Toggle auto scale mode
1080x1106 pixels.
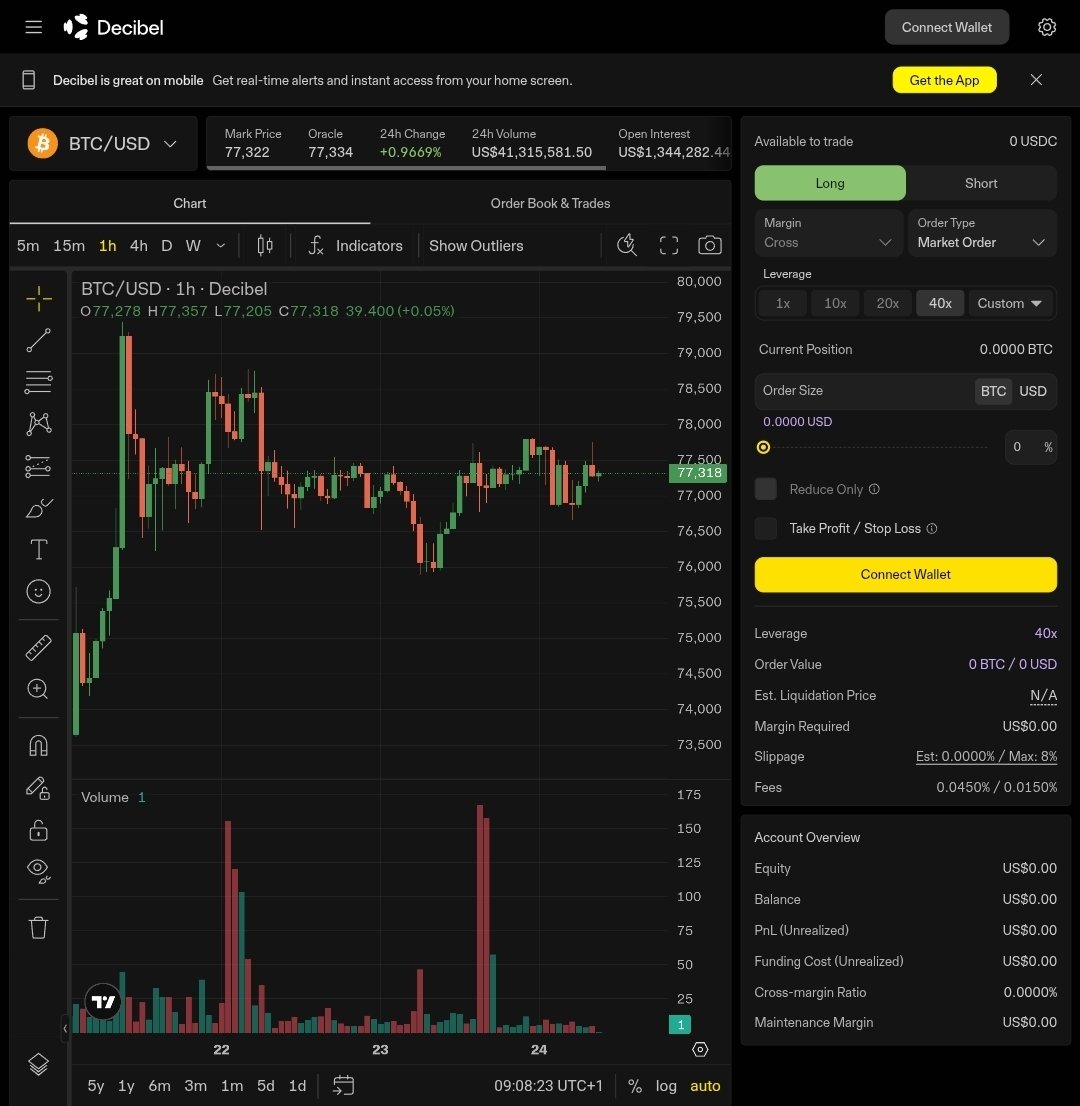point(705,1086)
